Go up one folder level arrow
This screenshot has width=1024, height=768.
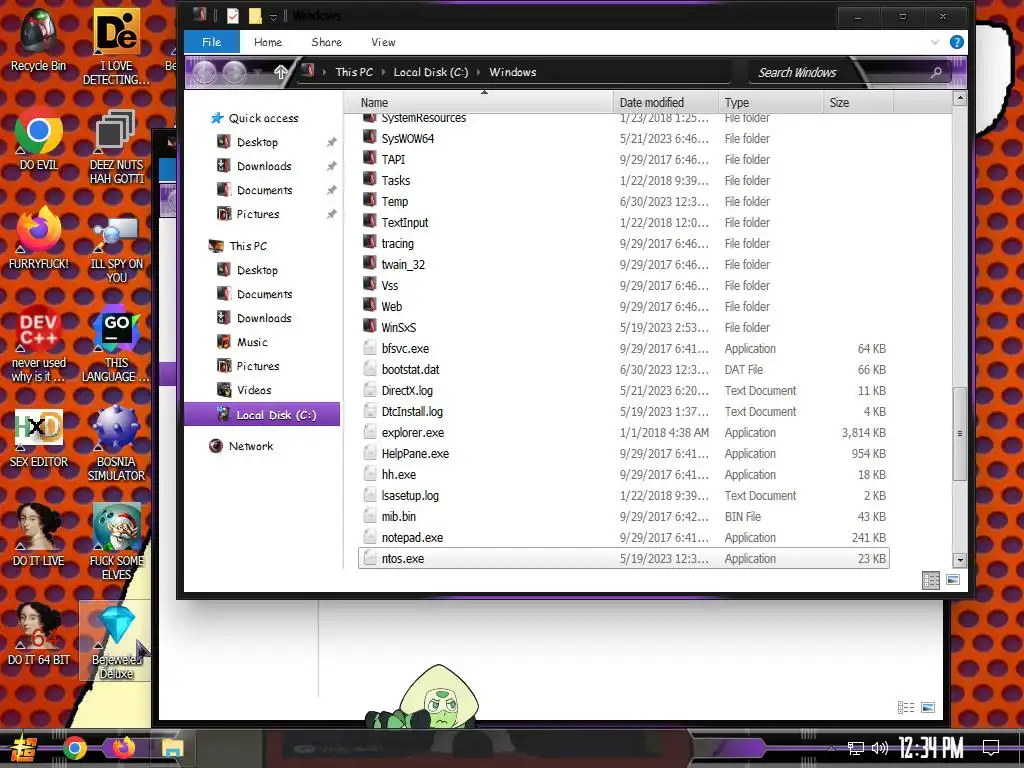281,72
